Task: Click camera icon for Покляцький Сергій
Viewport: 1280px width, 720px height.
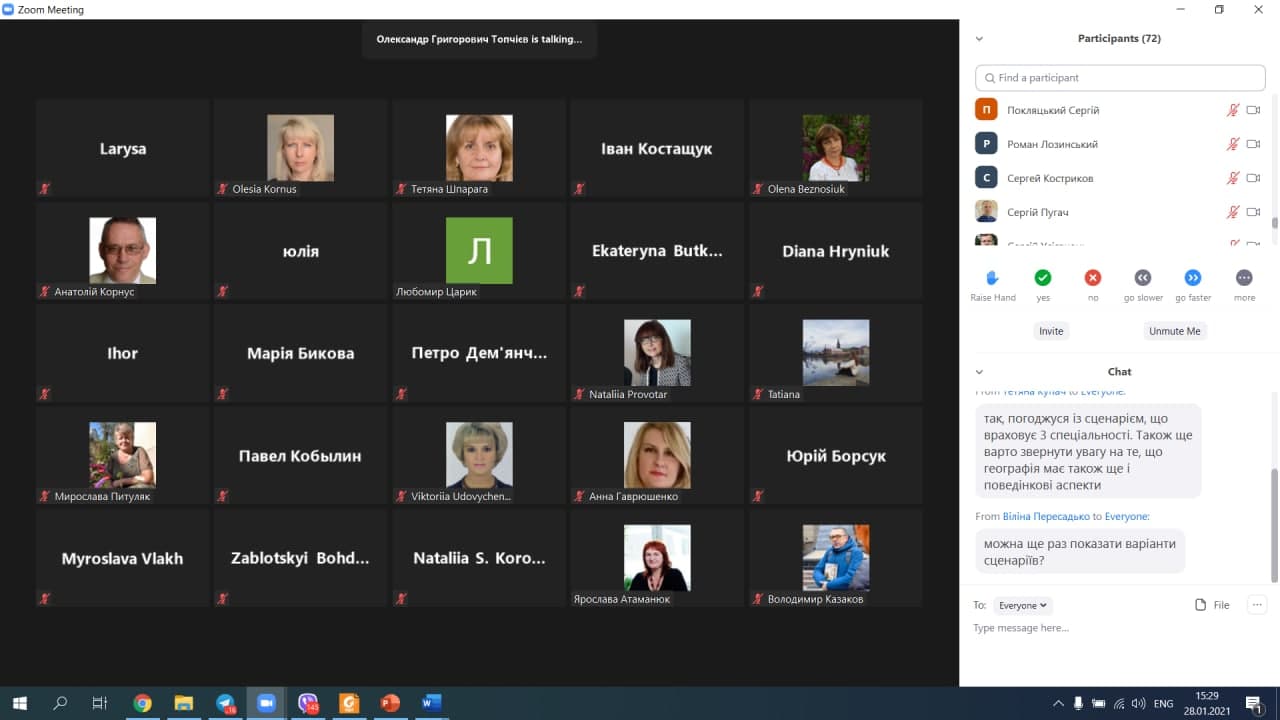Action: [1253, 110]
